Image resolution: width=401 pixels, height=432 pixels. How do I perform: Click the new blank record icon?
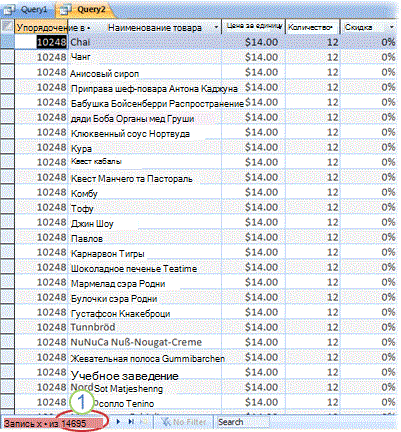144,422
